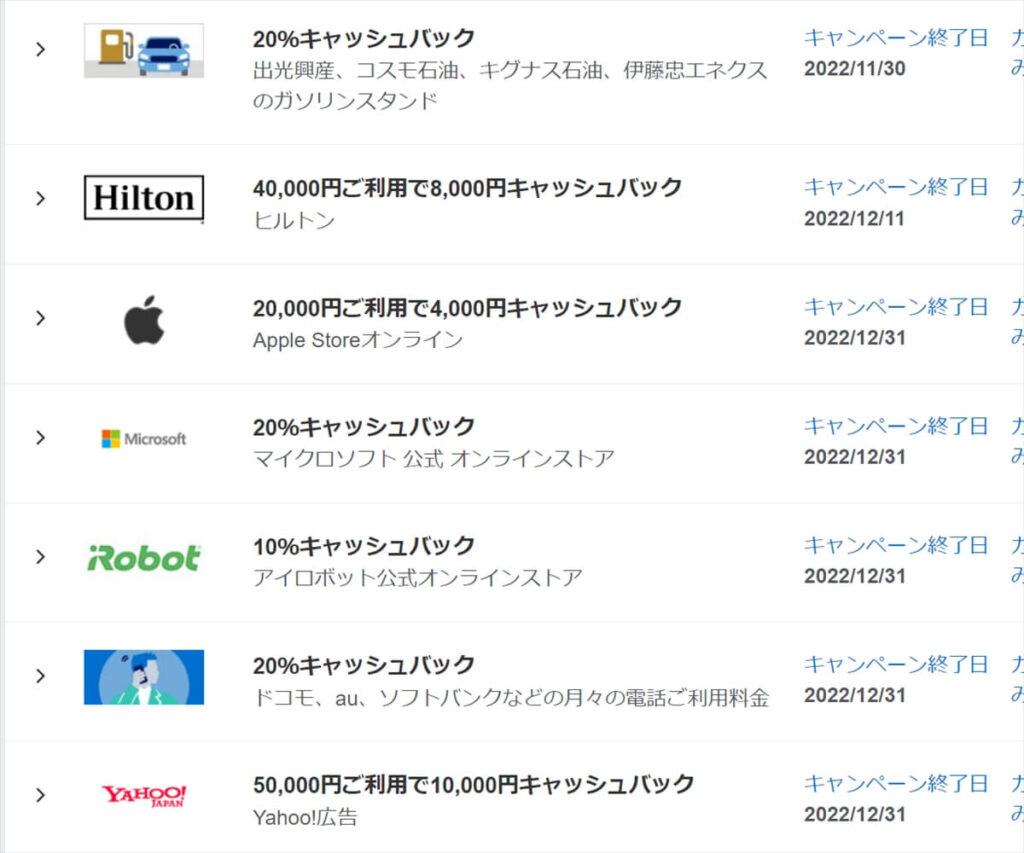Expand the Hilton offer chevron

click(40, 199)
